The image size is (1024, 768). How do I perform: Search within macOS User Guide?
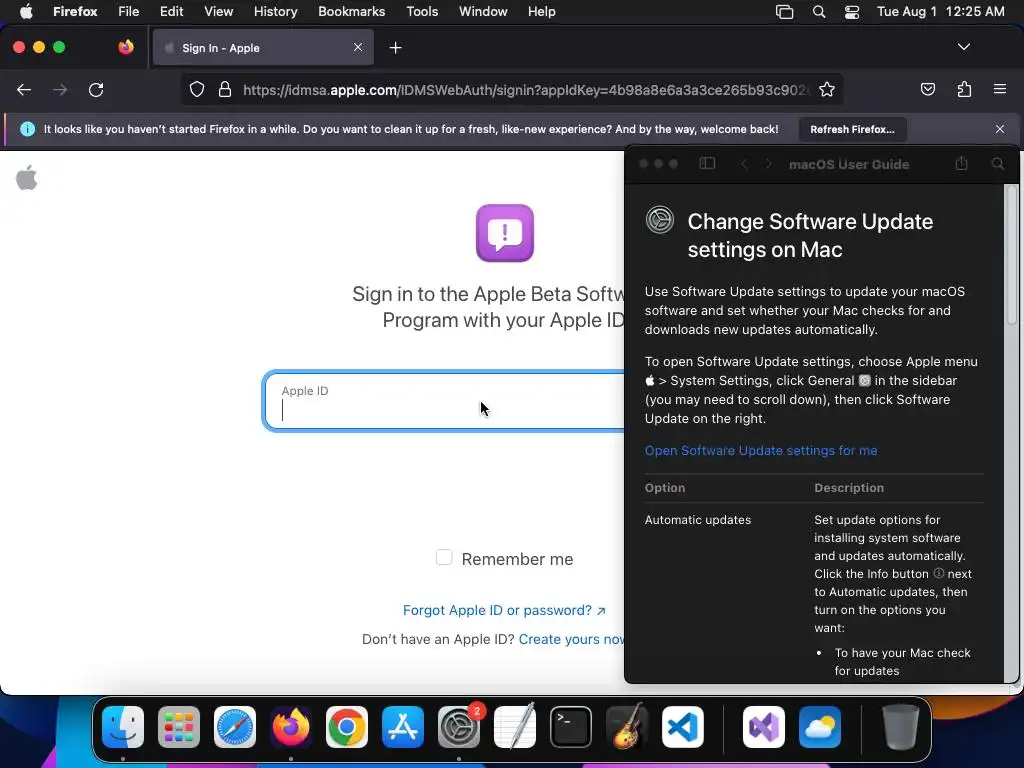pyautogui.click(x=997, y=164)
